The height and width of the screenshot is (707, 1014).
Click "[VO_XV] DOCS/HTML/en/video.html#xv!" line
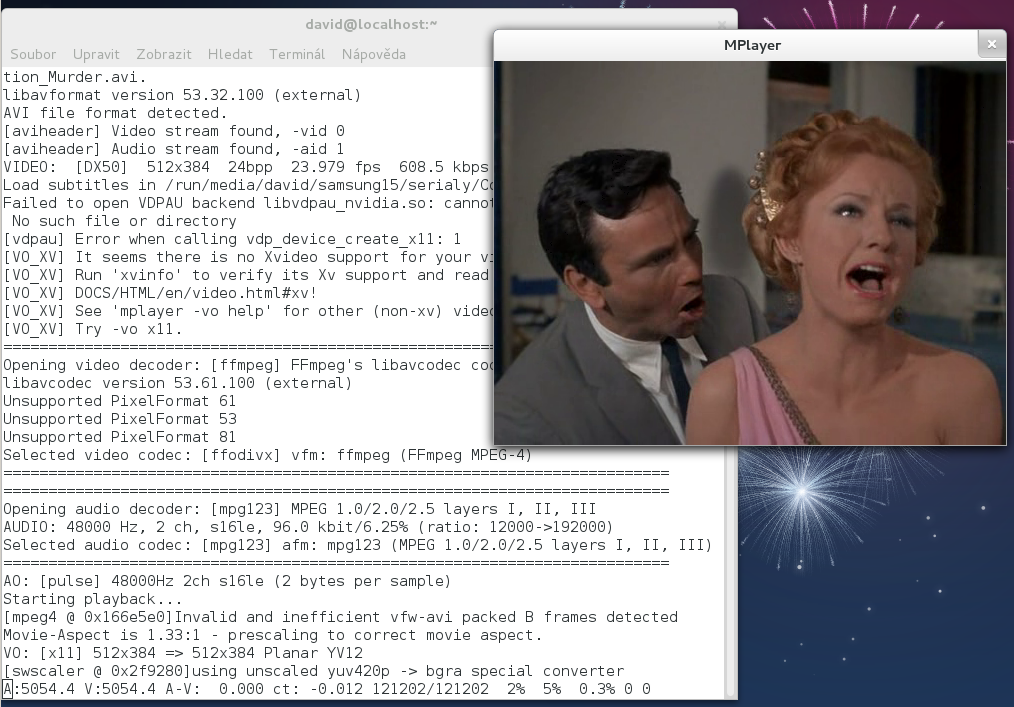coord(160,293)
